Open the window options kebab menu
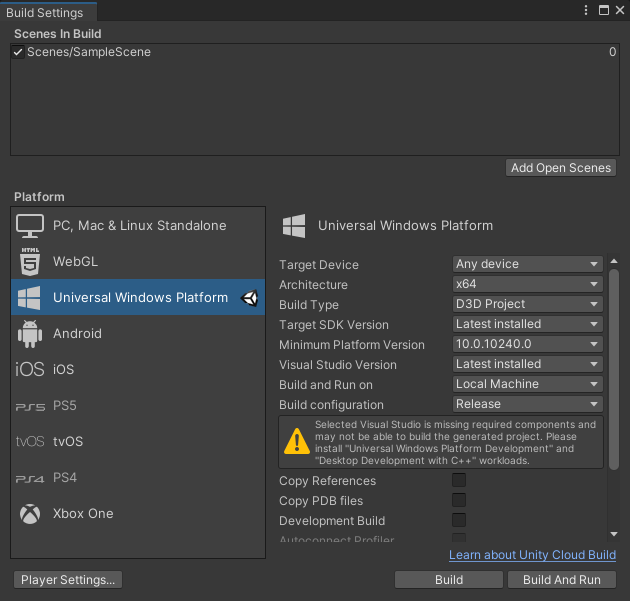The width and height of the screenshot is (630, 601). pyautogui.click(x=586, y=10)
